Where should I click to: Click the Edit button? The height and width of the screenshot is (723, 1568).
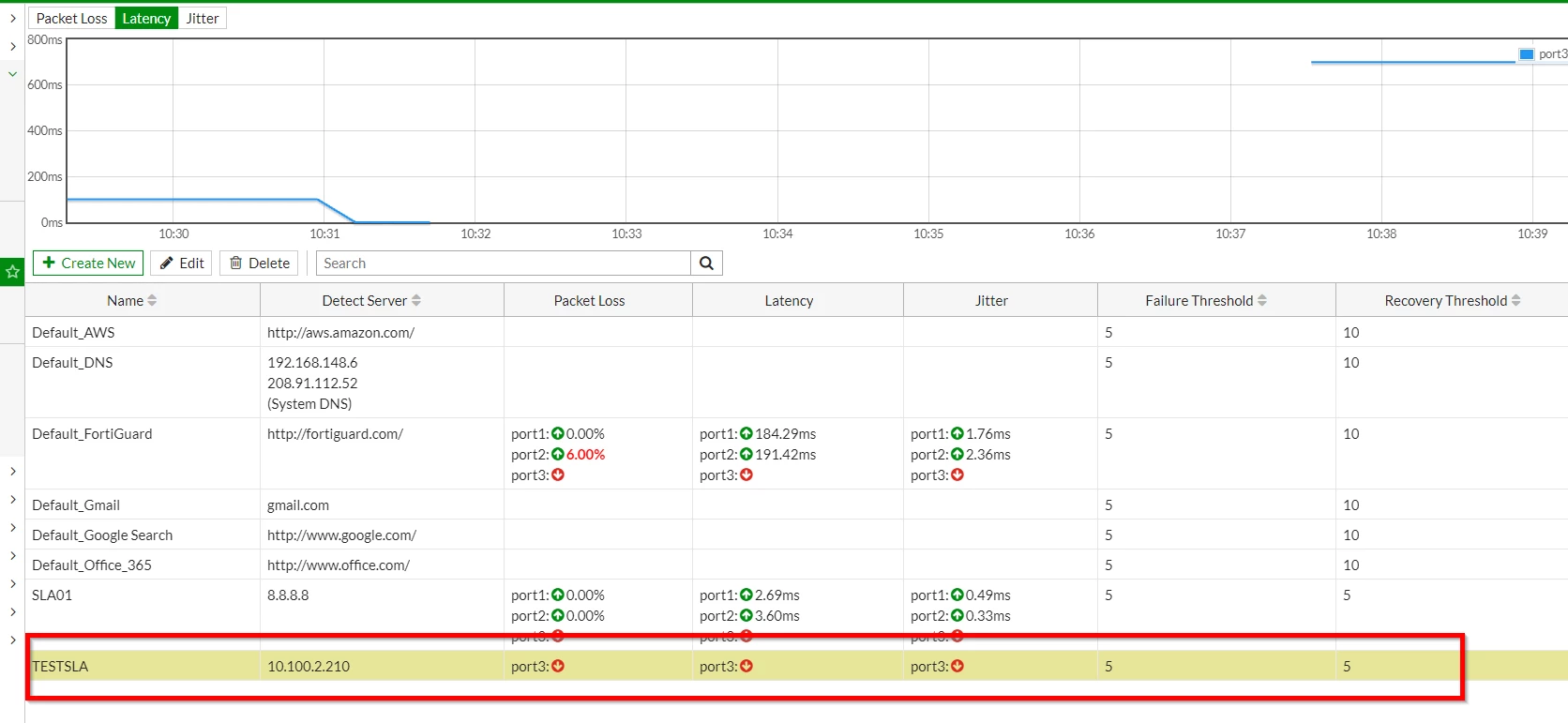(182, 264)
